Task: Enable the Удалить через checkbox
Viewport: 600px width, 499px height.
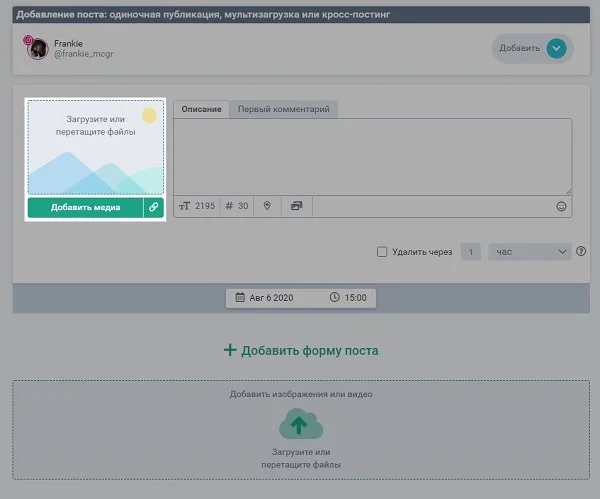Action: click(382, 252)
